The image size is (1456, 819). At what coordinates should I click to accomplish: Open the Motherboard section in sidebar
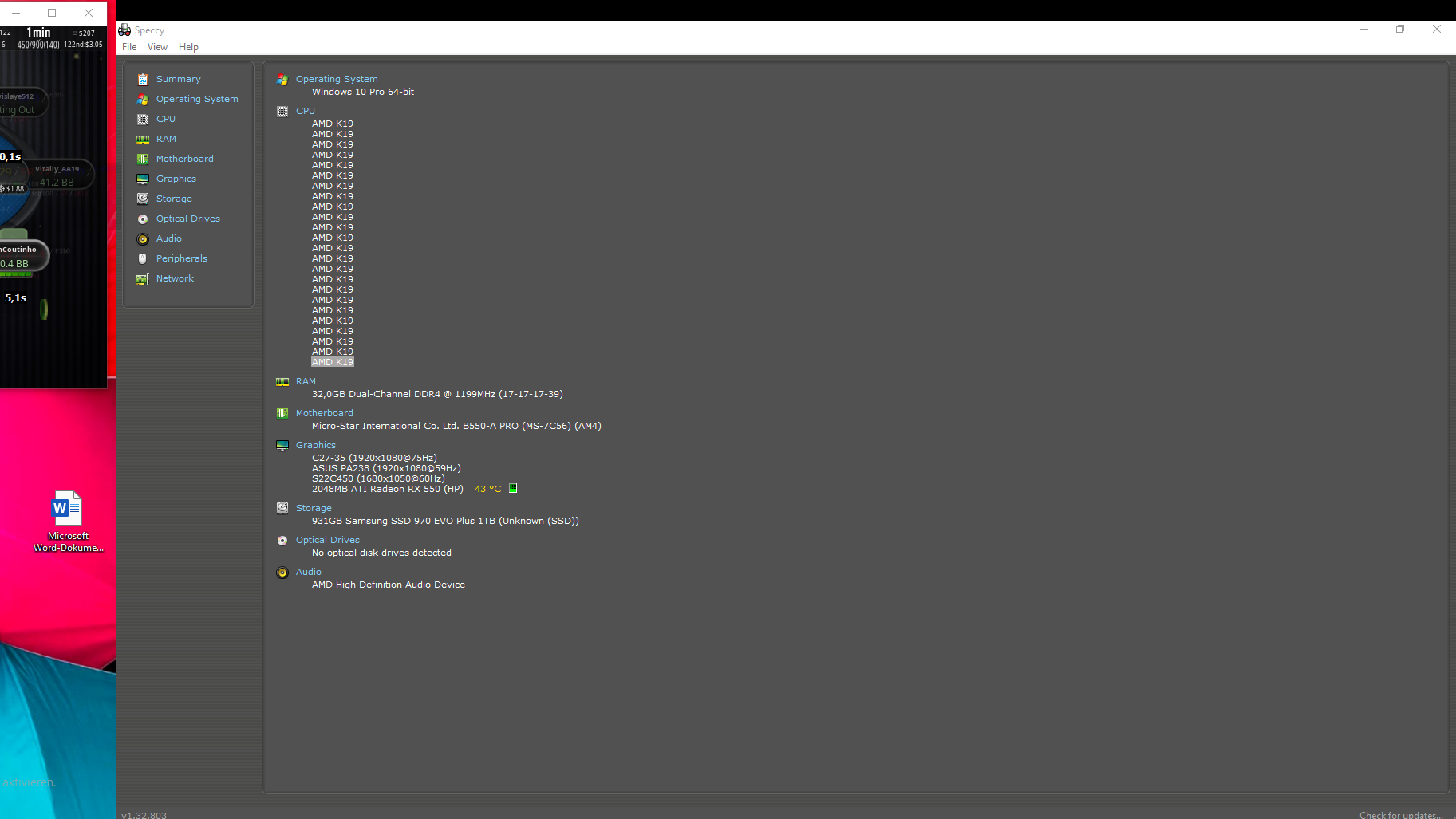(185, 159)
